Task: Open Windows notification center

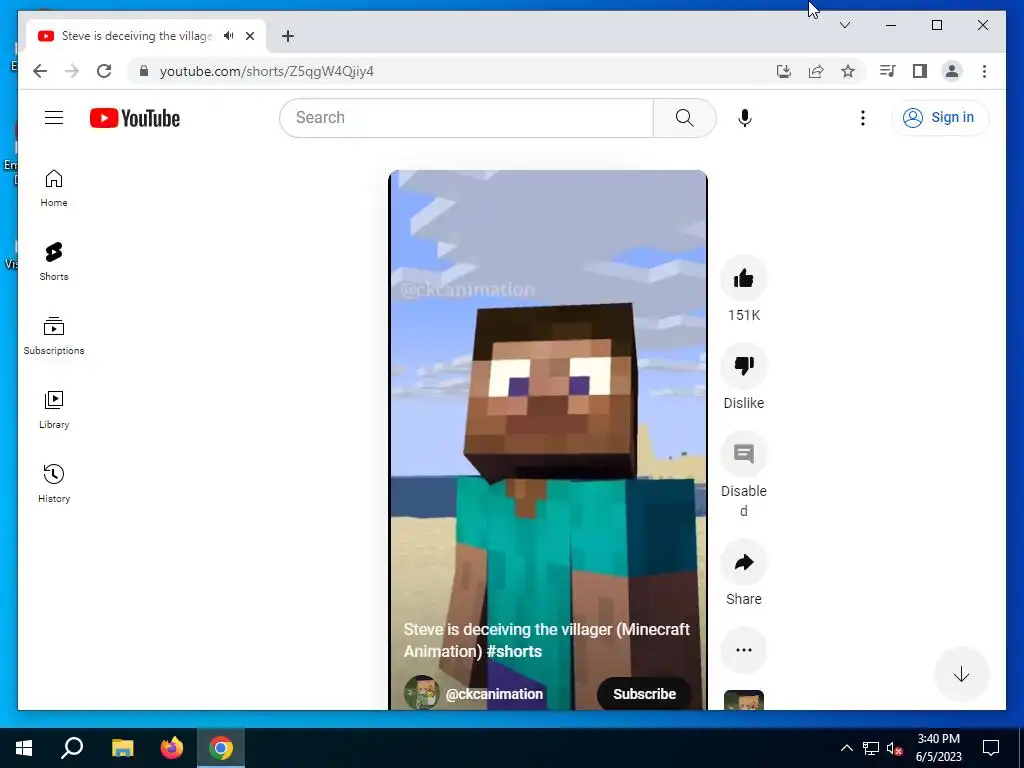Action: 991,748
